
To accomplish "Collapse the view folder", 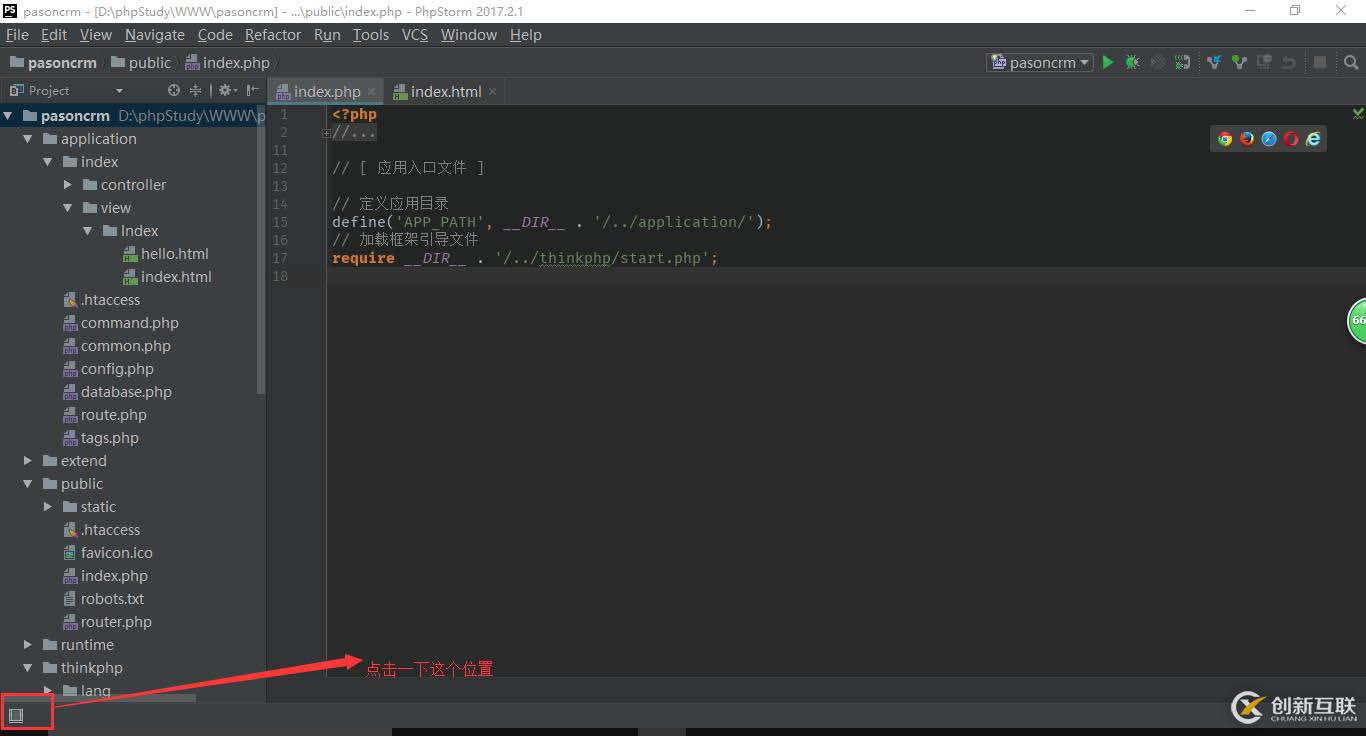I will (68, 208).
